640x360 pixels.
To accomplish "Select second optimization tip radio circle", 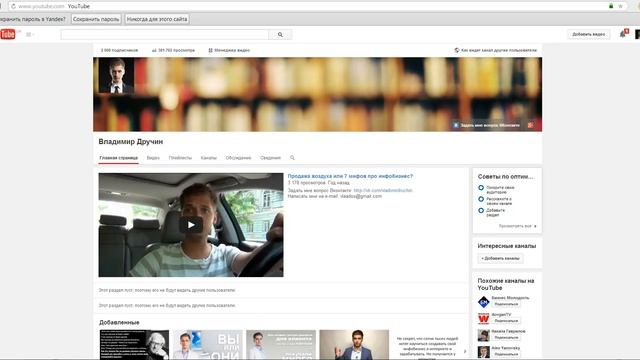I will 481,199.
